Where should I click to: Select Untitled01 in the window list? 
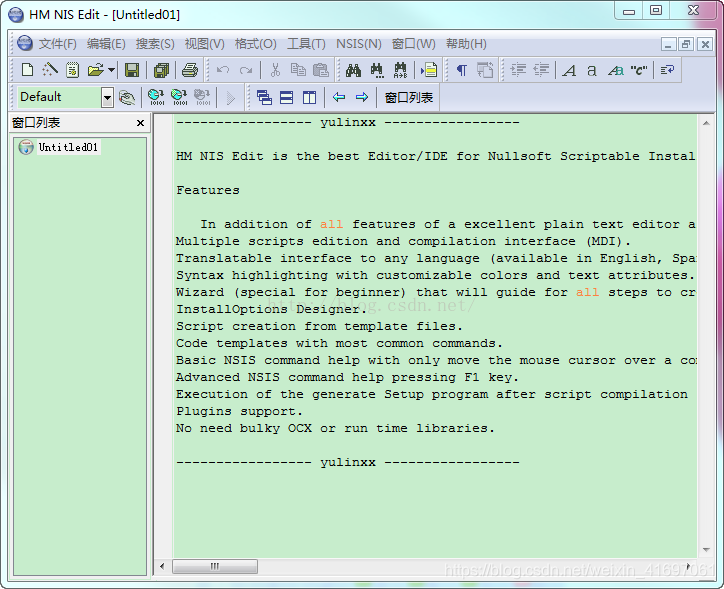68,147
